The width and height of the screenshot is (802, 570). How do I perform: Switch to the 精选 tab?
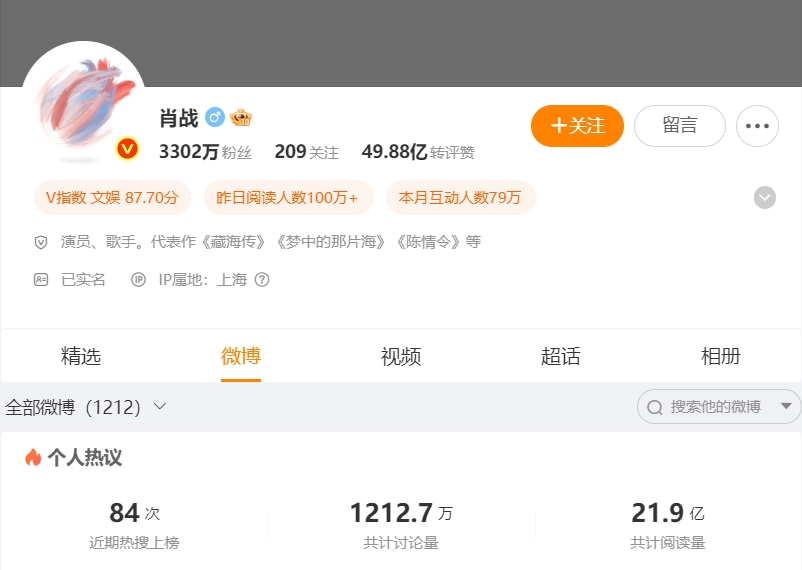(81, 356)
